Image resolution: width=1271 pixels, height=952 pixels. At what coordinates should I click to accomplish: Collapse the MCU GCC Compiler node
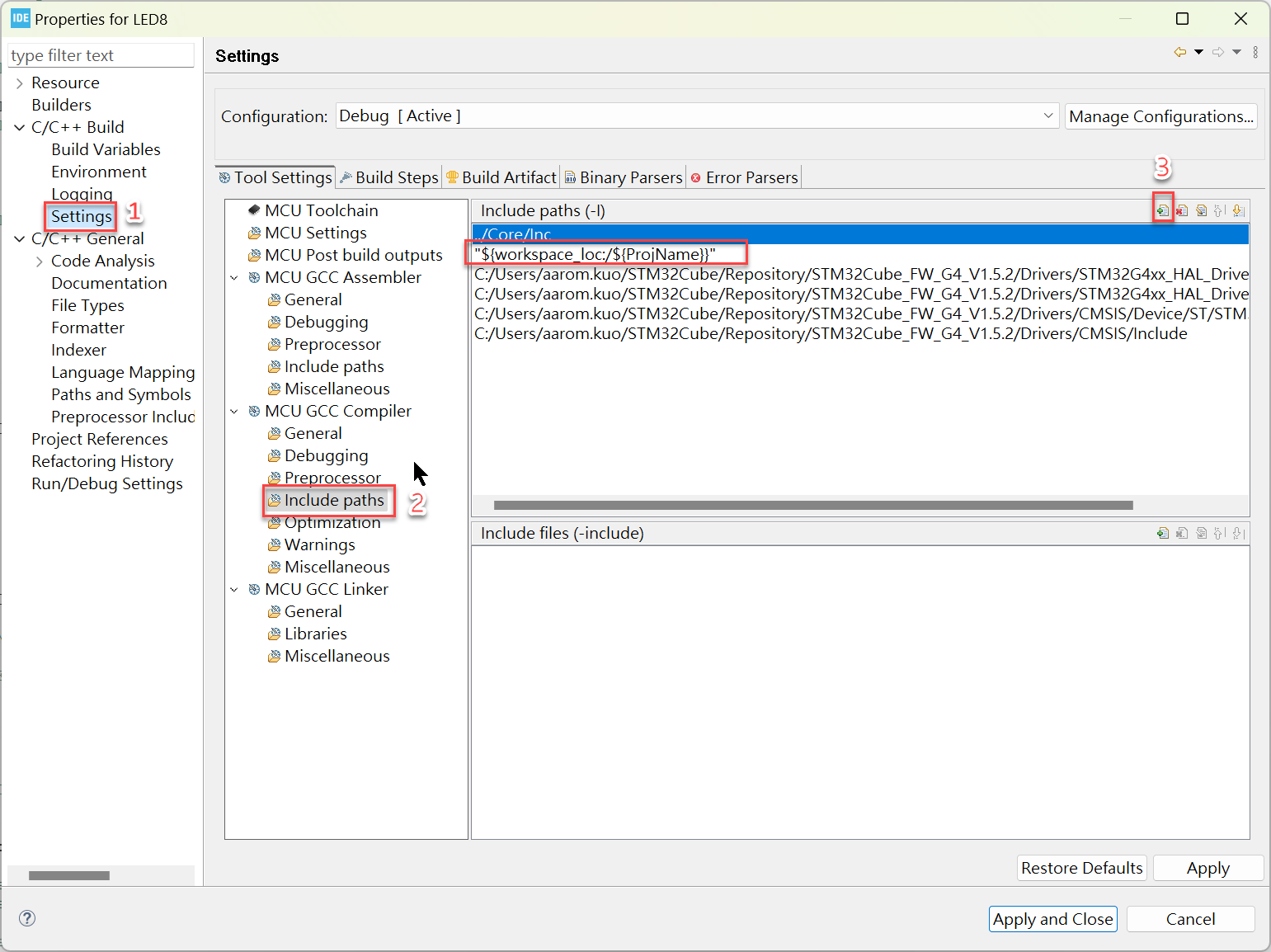(234, 411)
